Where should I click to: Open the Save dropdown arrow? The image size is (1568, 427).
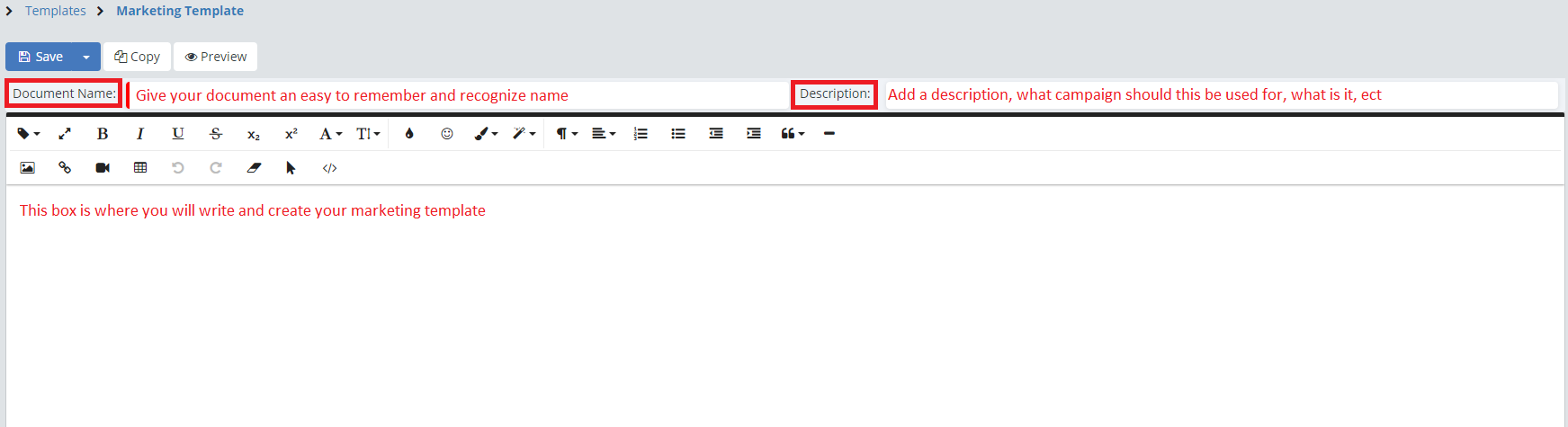(x=86, y=57)
